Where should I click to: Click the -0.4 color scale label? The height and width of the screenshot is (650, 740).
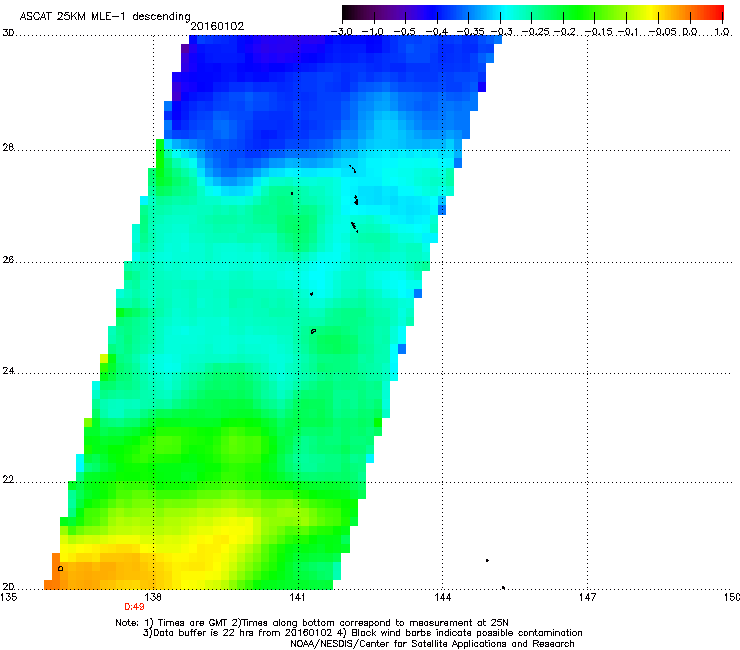pos(437,32)
